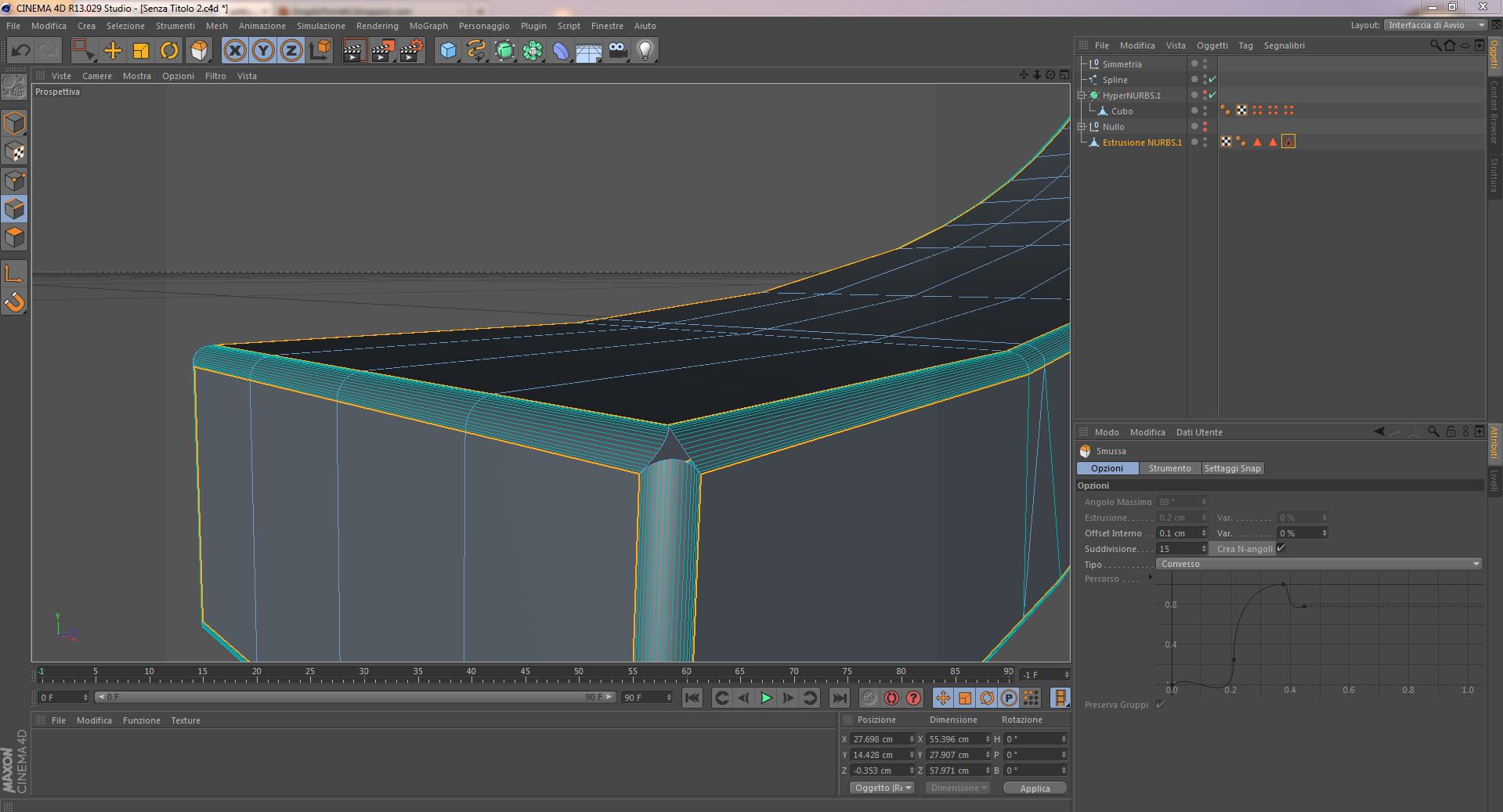Open the Simulazione menu
Screen dimensions: 1503x812
pos(321,26)
